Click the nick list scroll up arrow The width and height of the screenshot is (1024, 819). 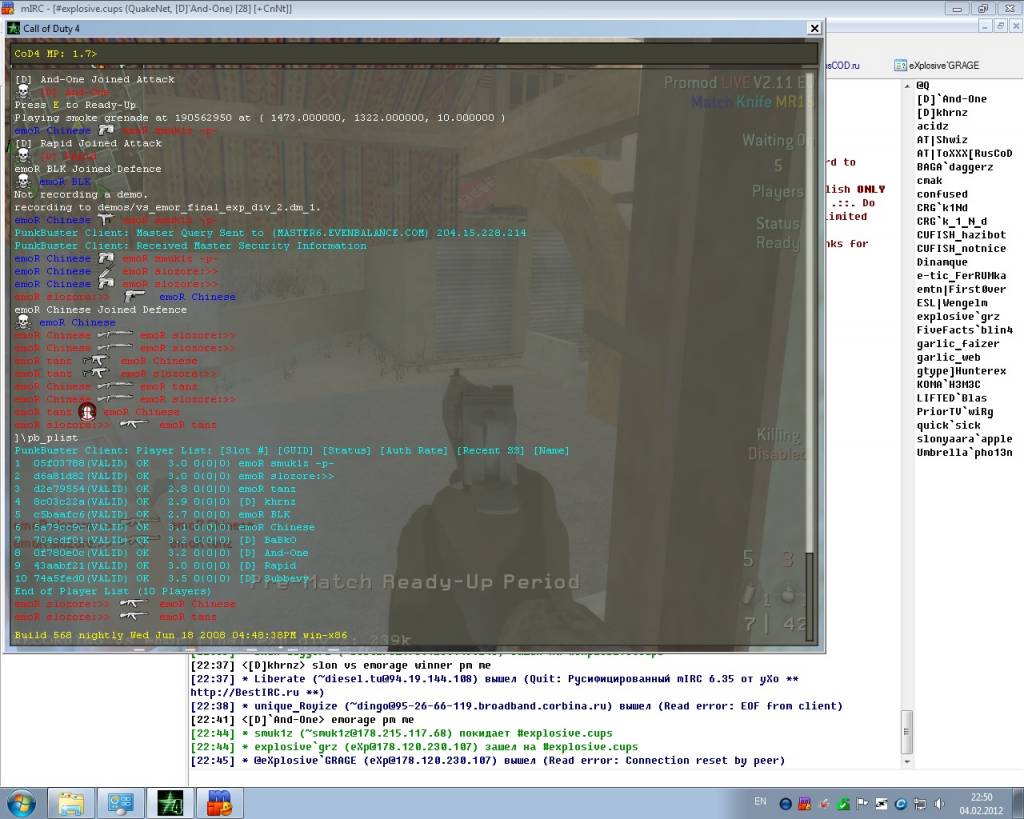[x=907, y=86]
